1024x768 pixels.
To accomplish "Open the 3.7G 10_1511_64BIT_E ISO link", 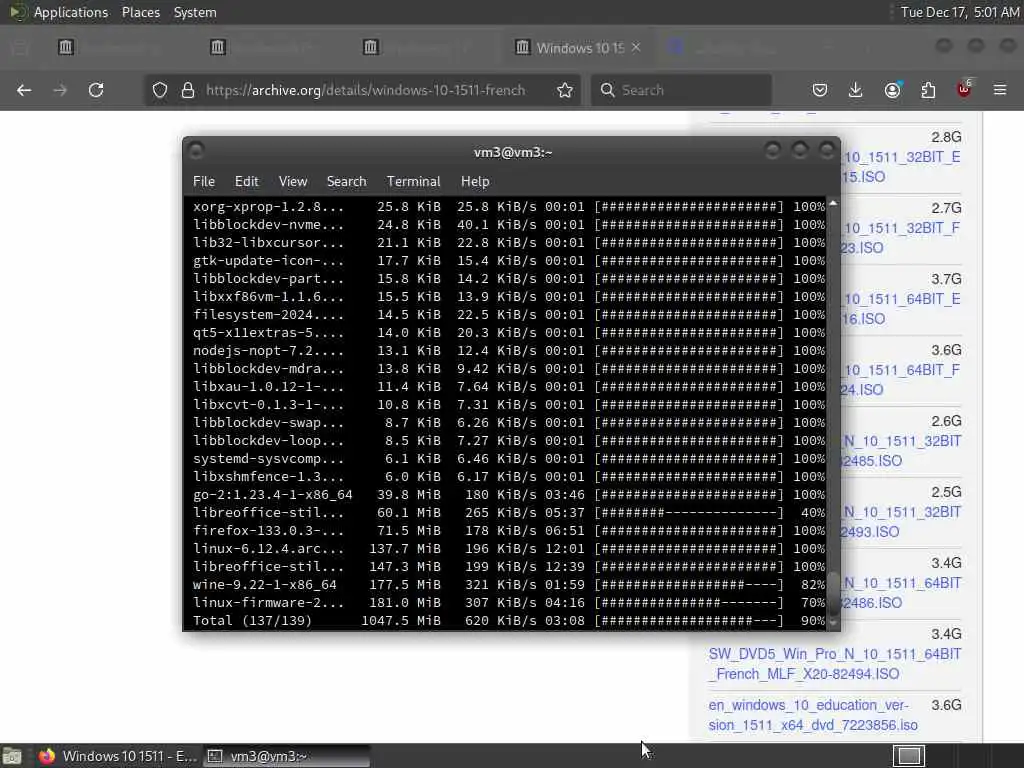I will pyautogui.click(x=900, y=309).
